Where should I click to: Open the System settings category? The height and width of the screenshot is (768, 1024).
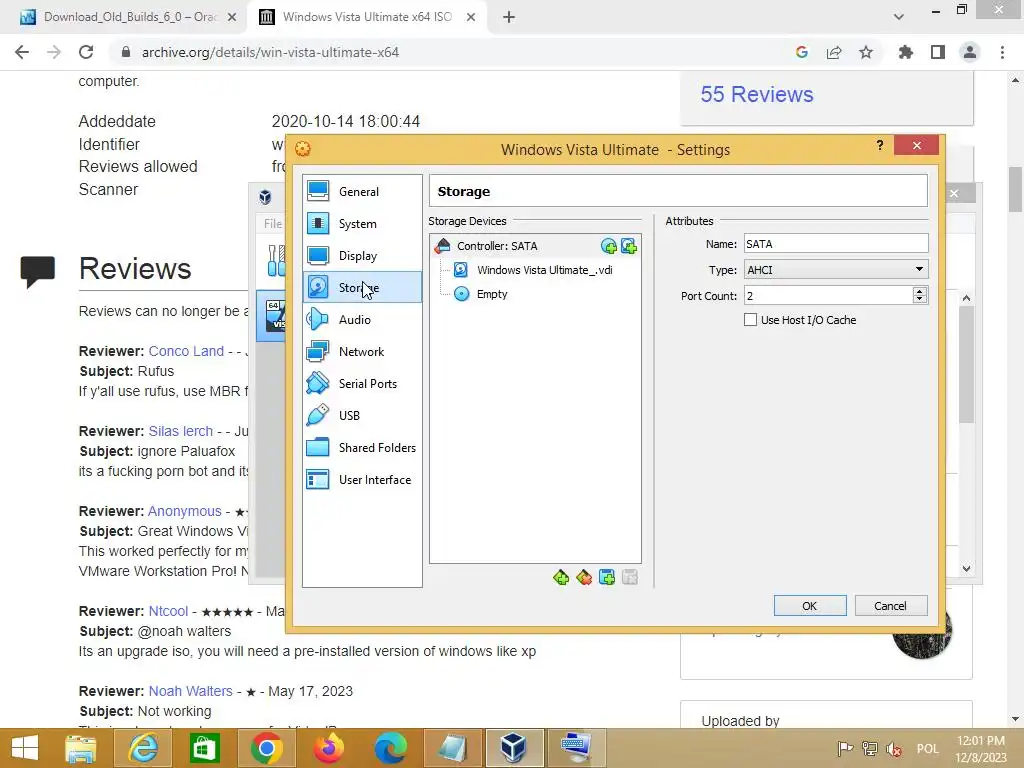tap(362, 223)
